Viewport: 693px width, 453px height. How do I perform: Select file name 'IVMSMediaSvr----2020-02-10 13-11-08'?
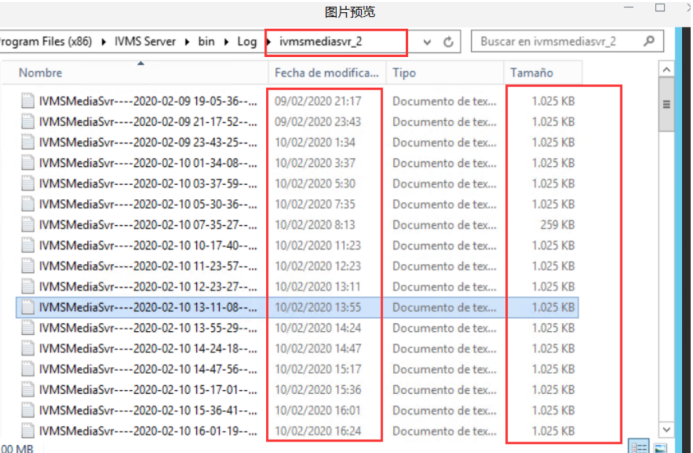click(x=148, y=307)
